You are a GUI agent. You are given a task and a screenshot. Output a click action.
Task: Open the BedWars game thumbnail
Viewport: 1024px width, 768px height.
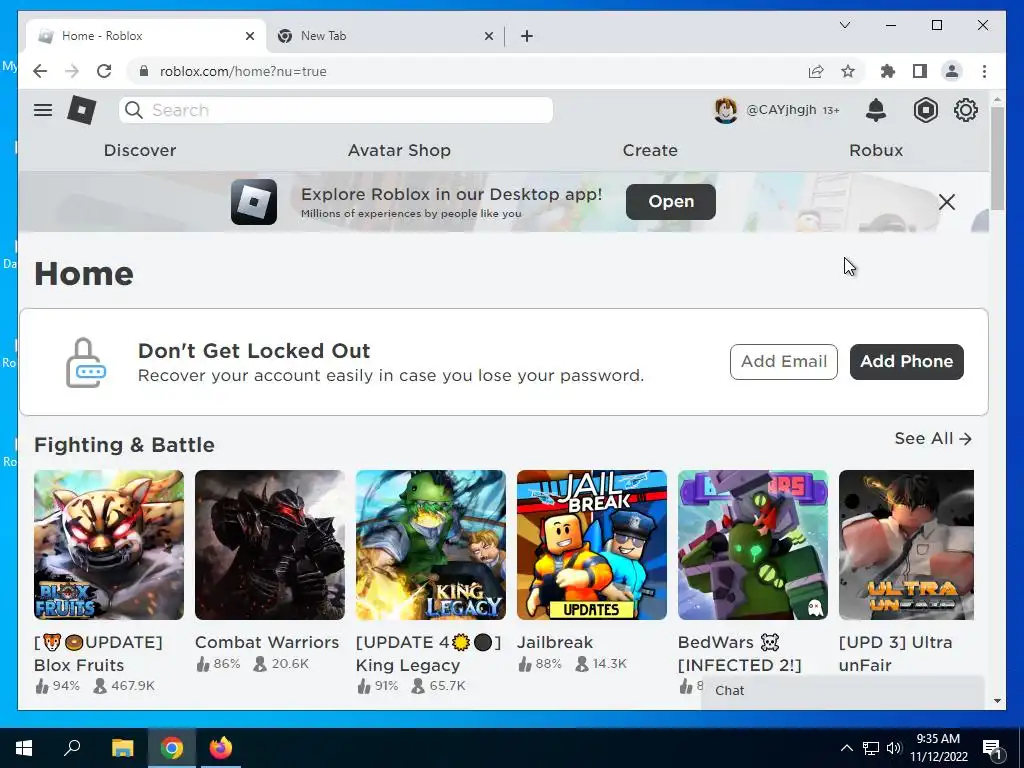tap(753, 545)
